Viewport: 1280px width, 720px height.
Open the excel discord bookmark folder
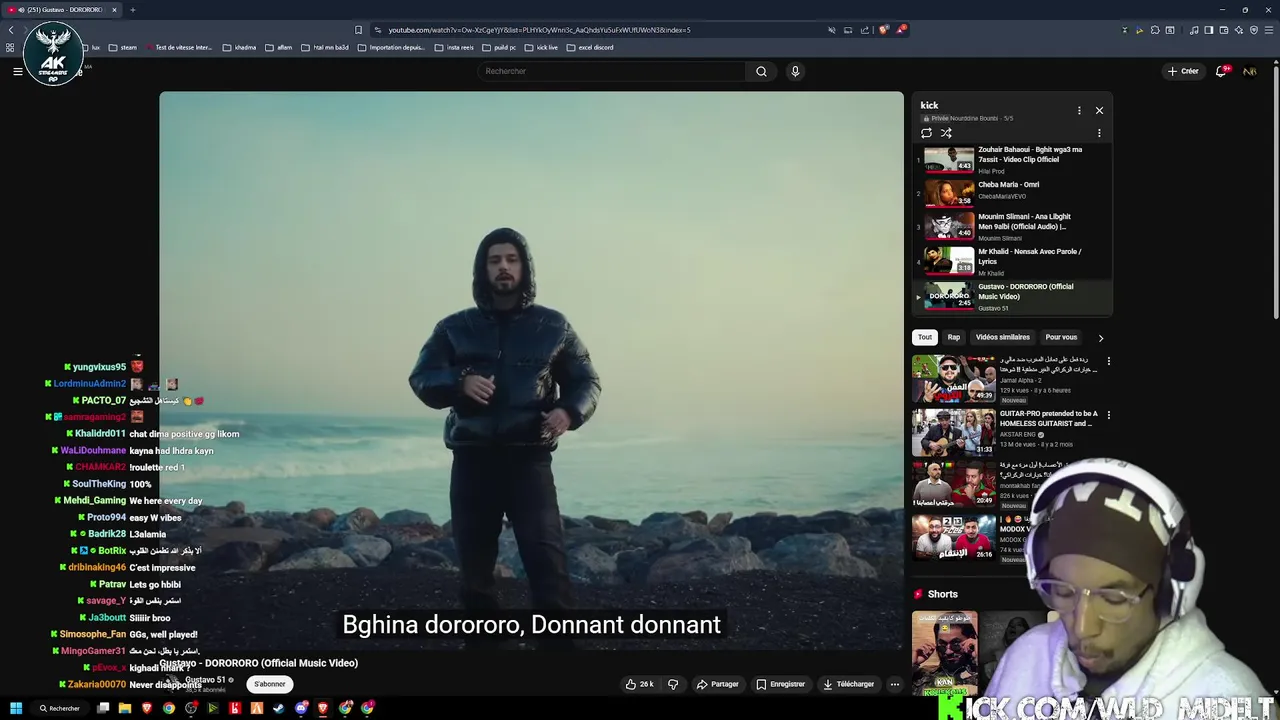[590, 47]
